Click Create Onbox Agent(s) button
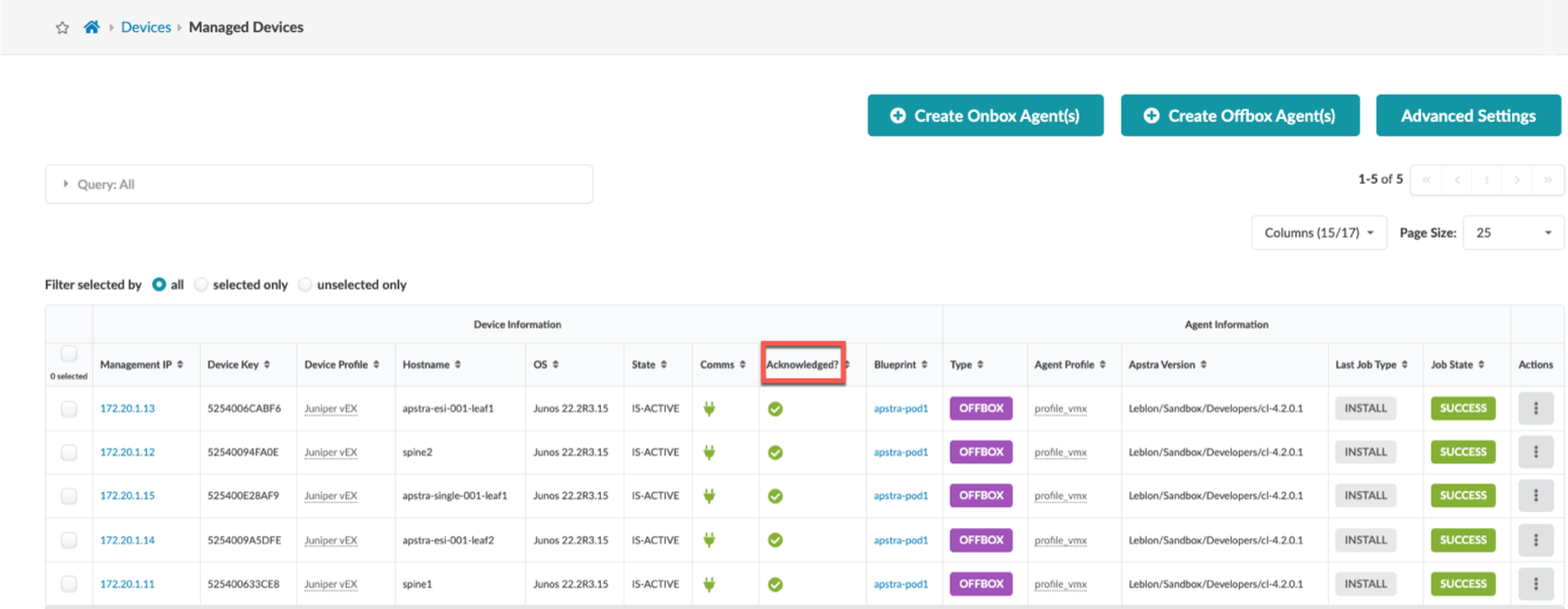The width and height of the screenshot is (1568, 609). click(x=985, y=116)
